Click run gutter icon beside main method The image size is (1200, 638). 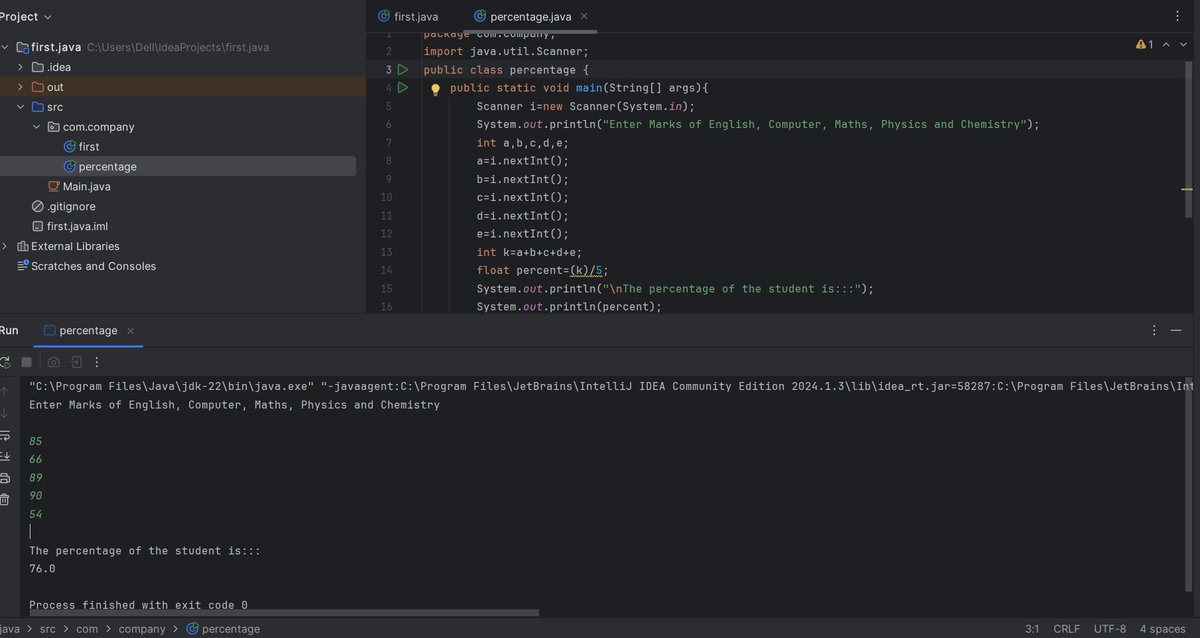(402, 88)
